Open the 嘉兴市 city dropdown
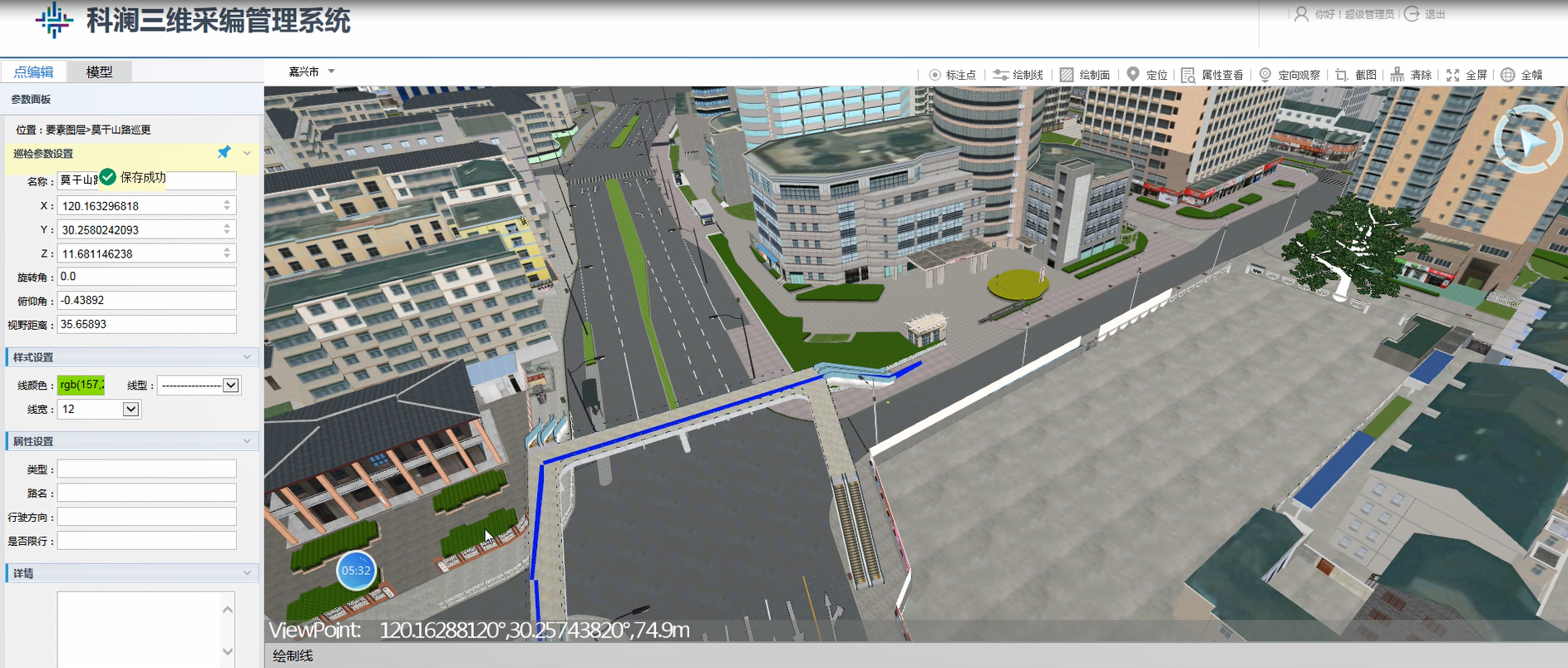The image size is (1568, 668). tap(312, 71)
